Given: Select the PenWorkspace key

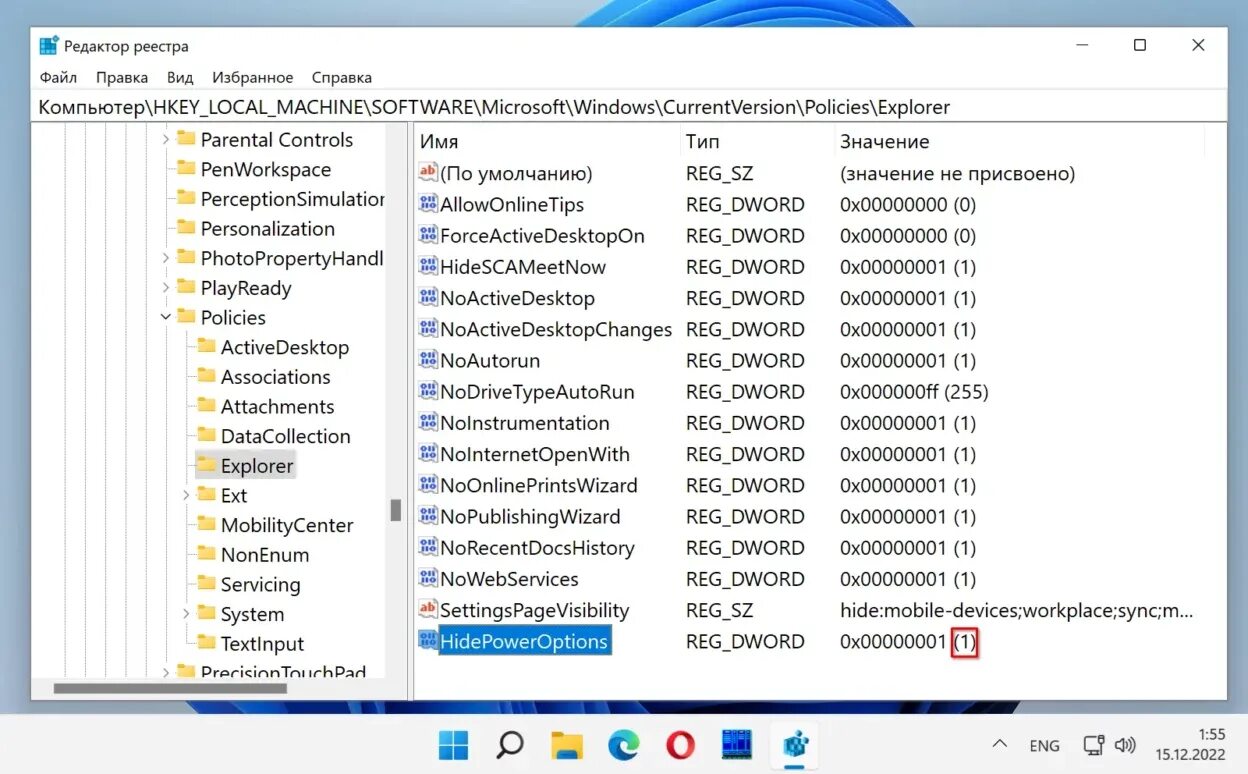Looking at the screenshot, I should click(x=266, y=169).
